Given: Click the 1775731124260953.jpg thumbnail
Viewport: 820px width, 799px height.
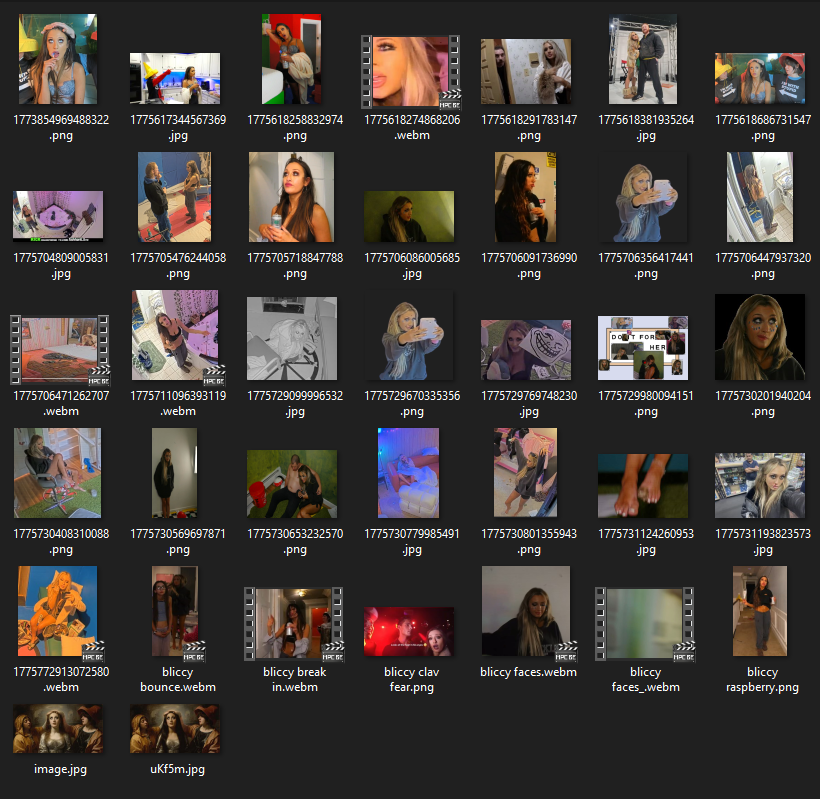Looking at the screenshot, I should (x=643, y=486).
